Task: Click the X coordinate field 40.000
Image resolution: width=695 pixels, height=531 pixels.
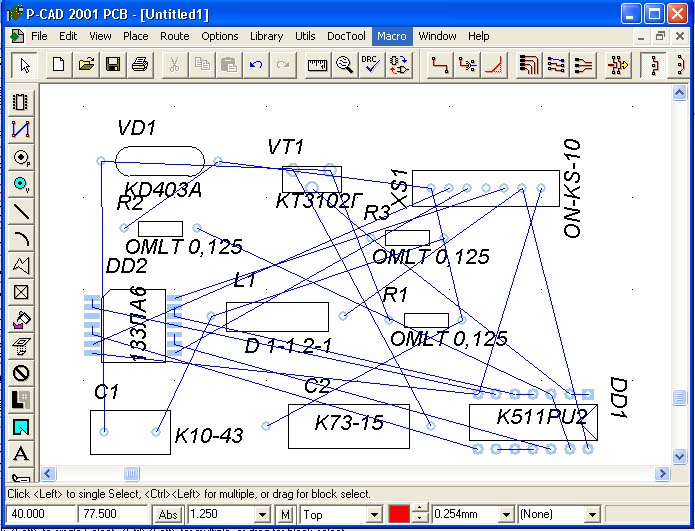Action: pyautogui.click(x=40, y=515)
